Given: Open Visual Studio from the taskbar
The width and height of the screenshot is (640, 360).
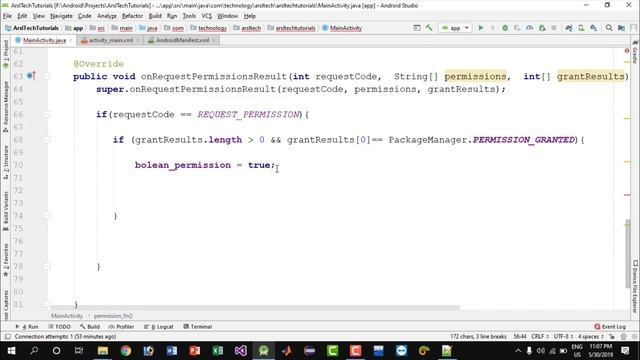Looking at the screenshot, I should point(240,351).
